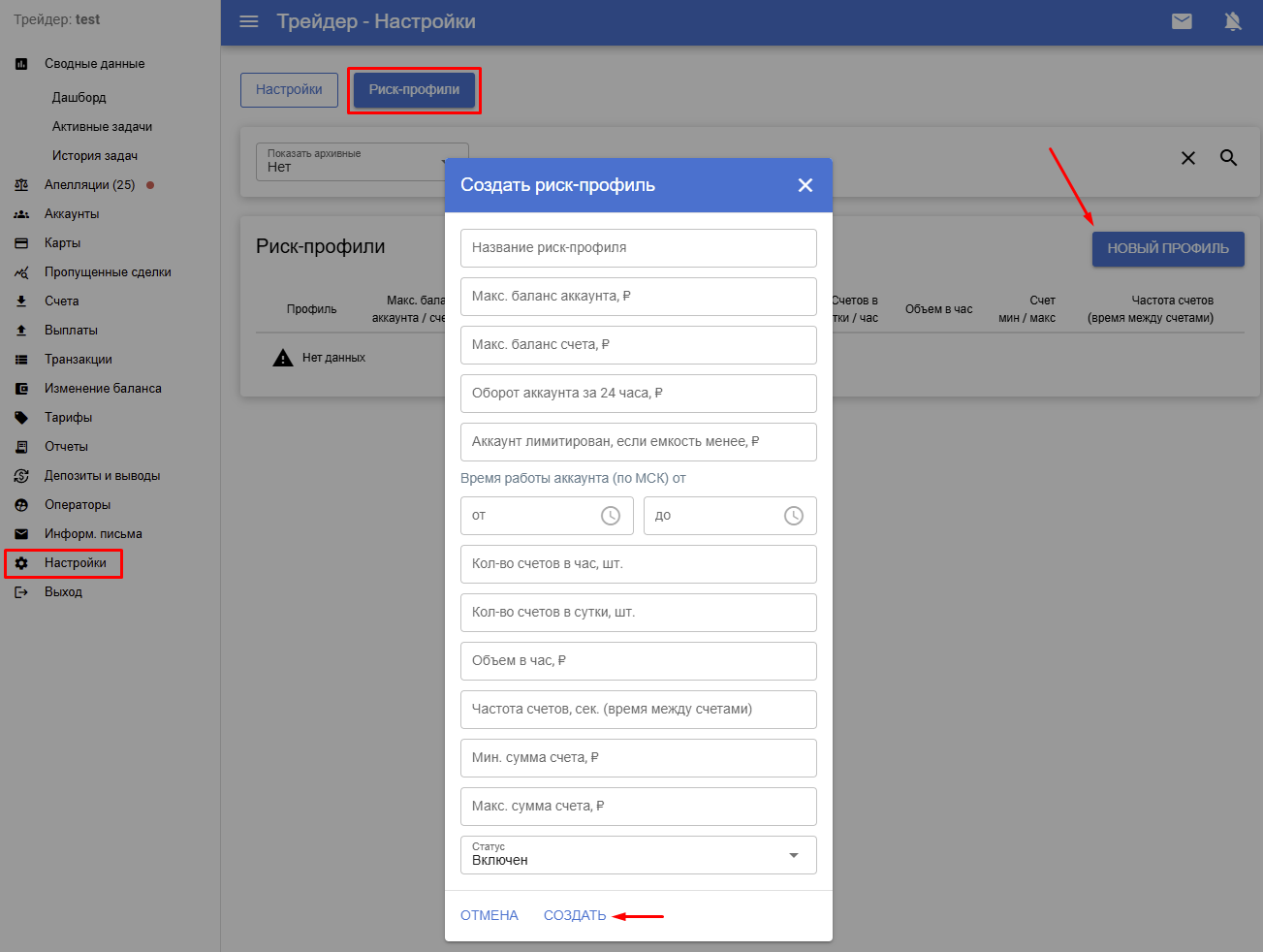Open the mail messages icon
This screenshot has width=1263, height=952.
pos(1182,21)
